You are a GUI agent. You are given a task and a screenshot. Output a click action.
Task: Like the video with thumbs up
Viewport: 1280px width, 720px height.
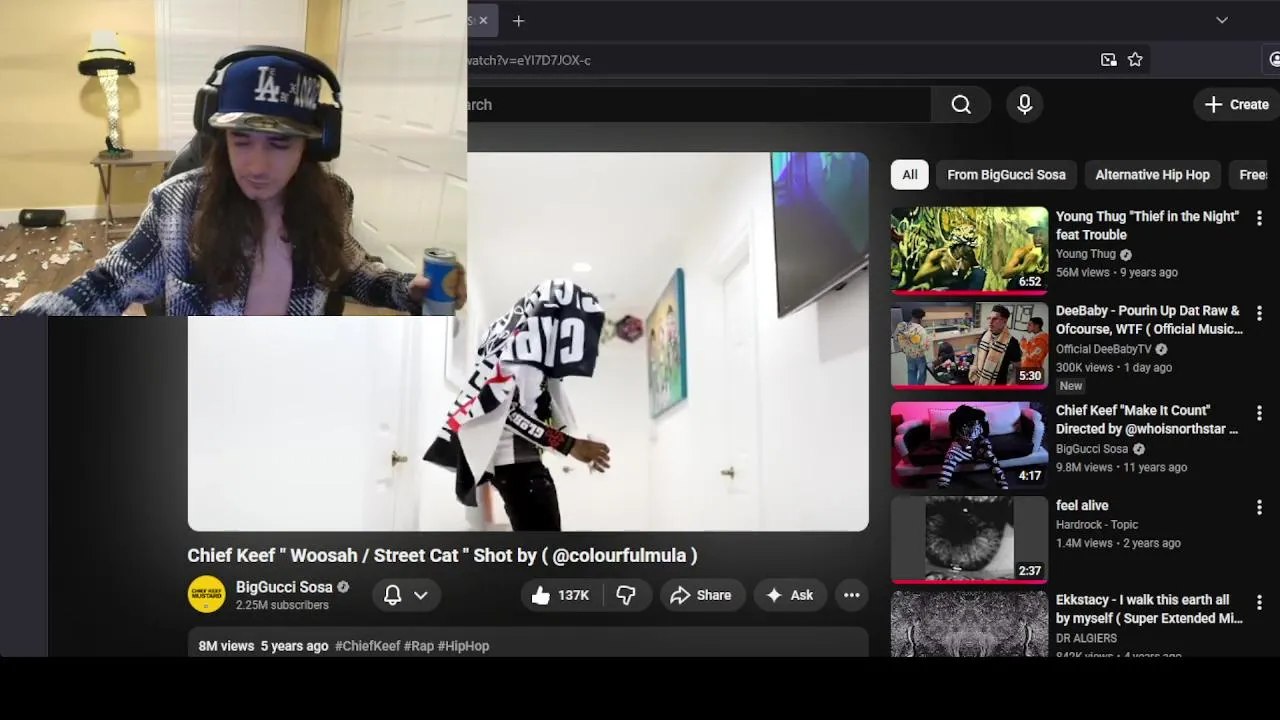(560, 595)
